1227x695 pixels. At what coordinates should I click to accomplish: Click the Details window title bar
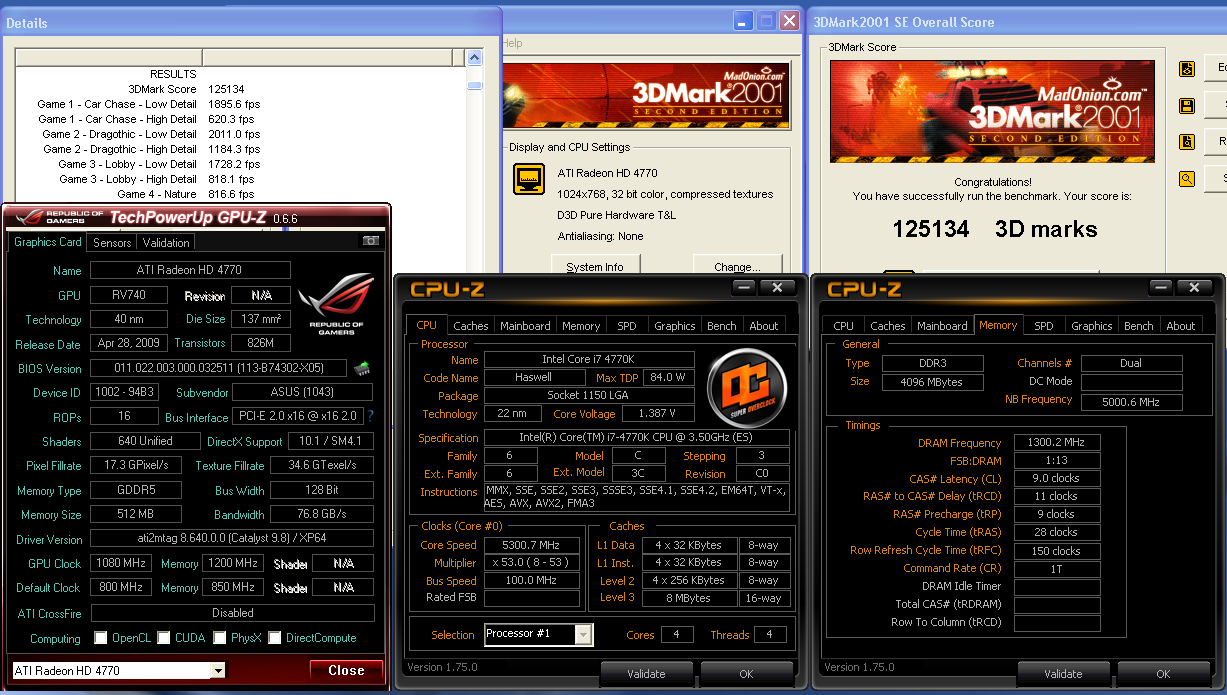click(x=250, y=22)
